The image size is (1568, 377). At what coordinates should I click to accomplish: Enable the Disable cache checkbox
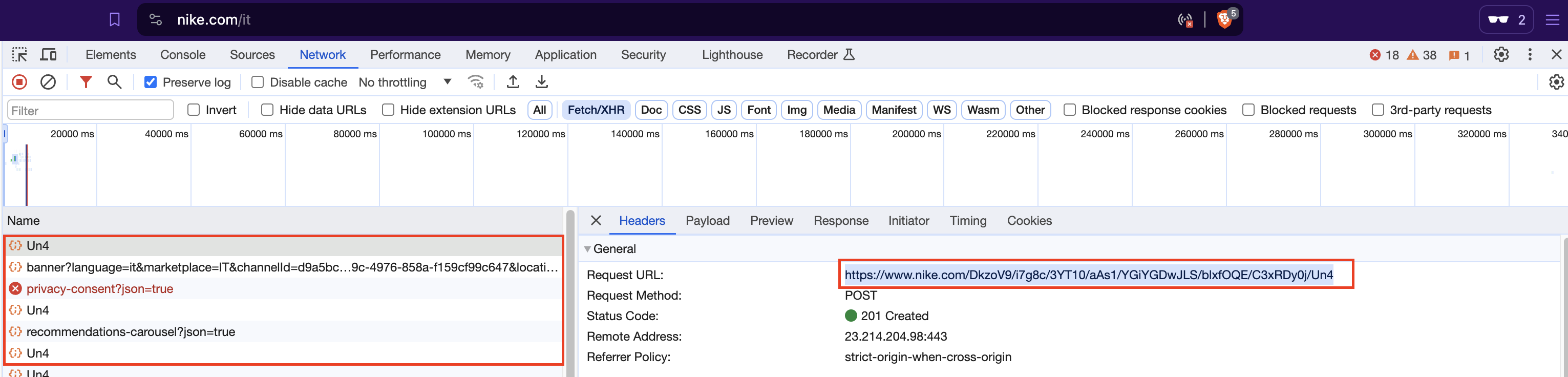[258, 82]
